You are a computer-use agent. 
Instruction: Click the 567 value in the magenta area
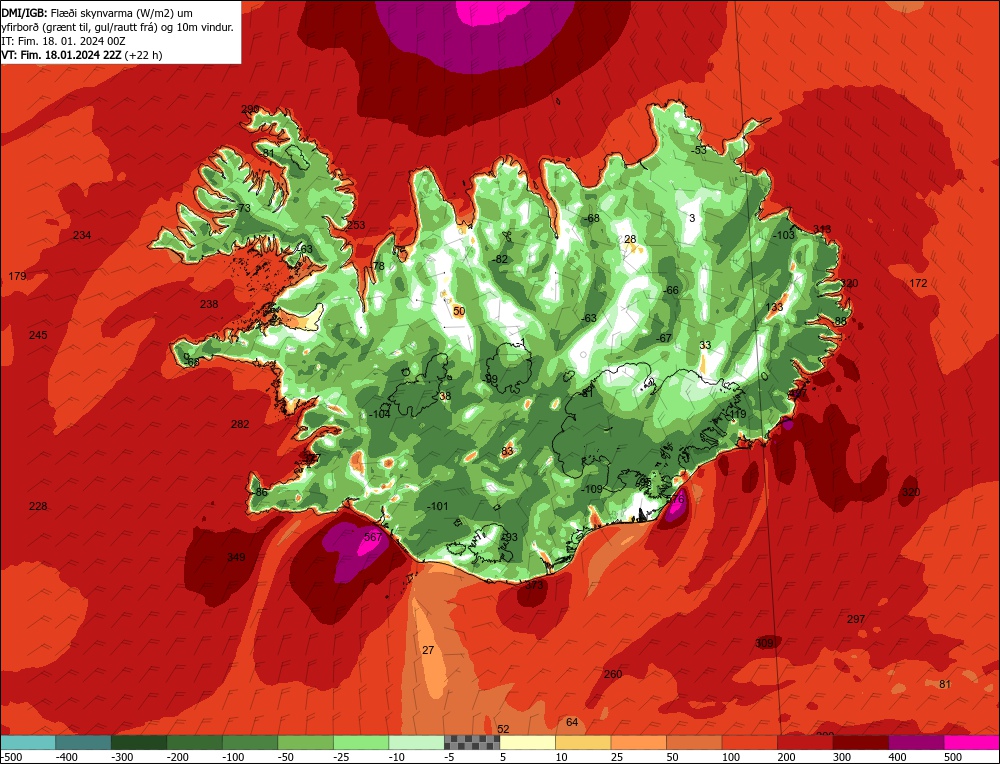pyautogui.click(x=372, y=537)
